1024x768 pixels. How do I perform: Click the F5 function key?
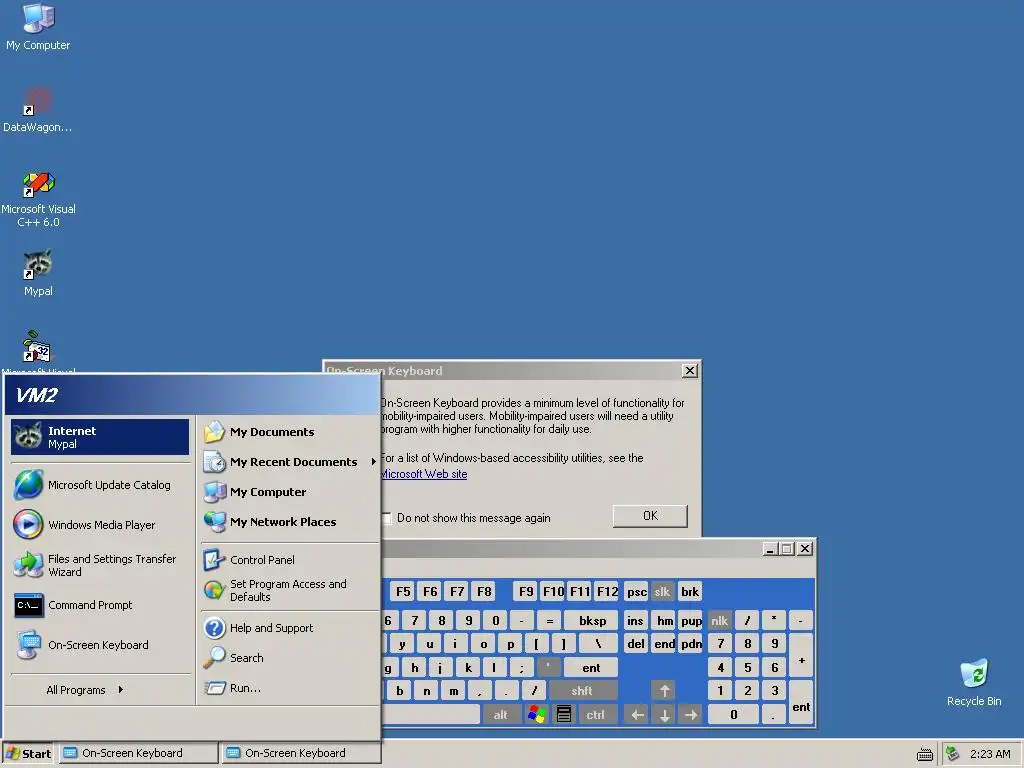tap(403, 592)
